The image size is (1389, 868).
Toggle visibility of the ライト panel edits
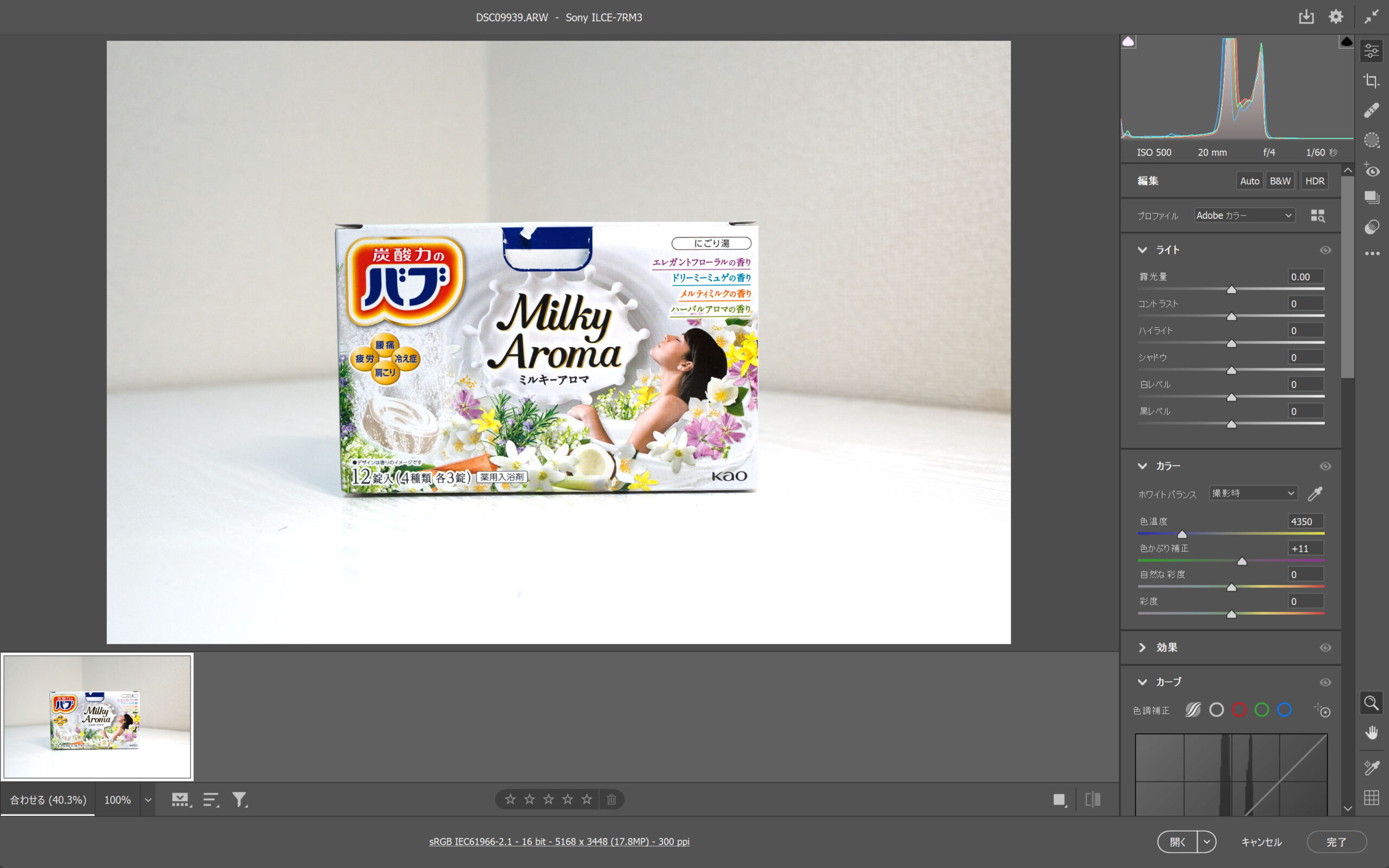click(x=1325, y=250)
